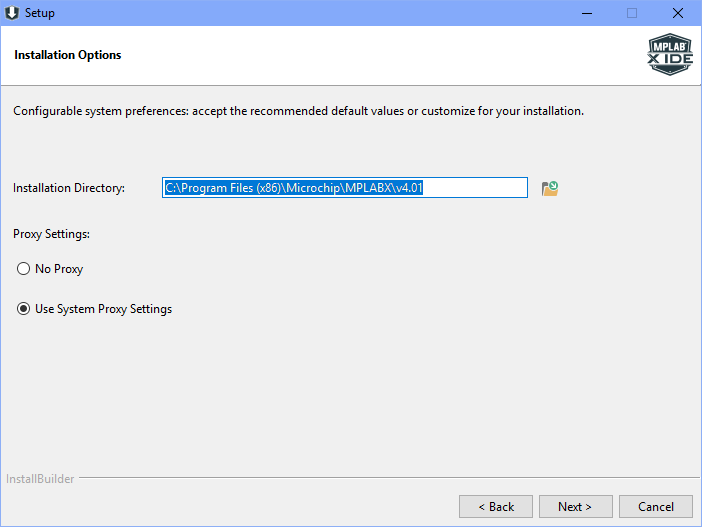The width and height of the screenshot is (702, 527).
Task: Proceed with the Next button
Action: click(x=575, y=506)
